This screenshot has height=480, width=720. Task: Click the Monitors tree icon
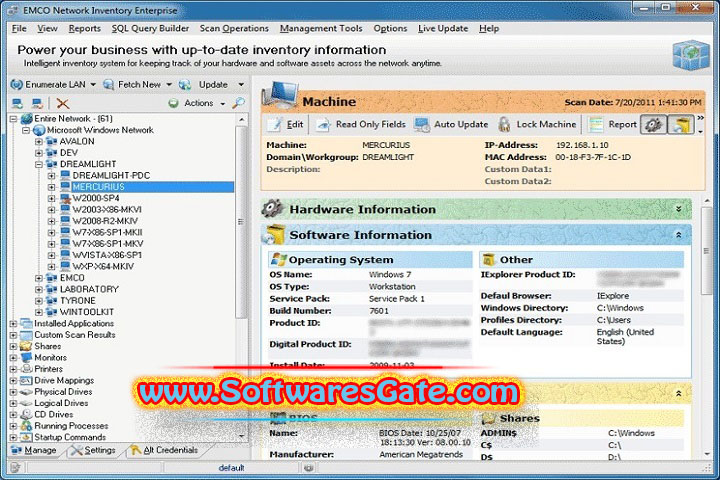(26, 357)
